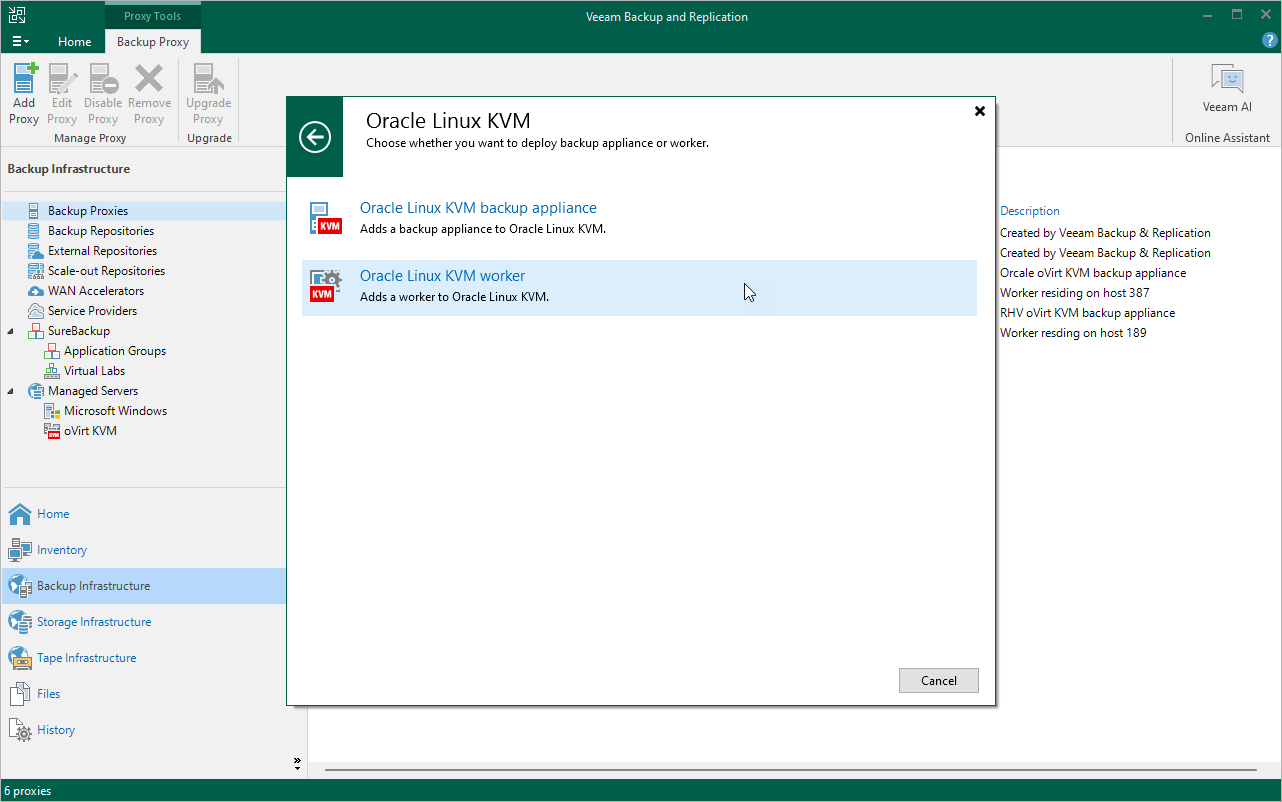Choose the Oracle Linux KVM worker link
Image resolution: width=1282 pixels, height=802 pixels.
(442, 276)
